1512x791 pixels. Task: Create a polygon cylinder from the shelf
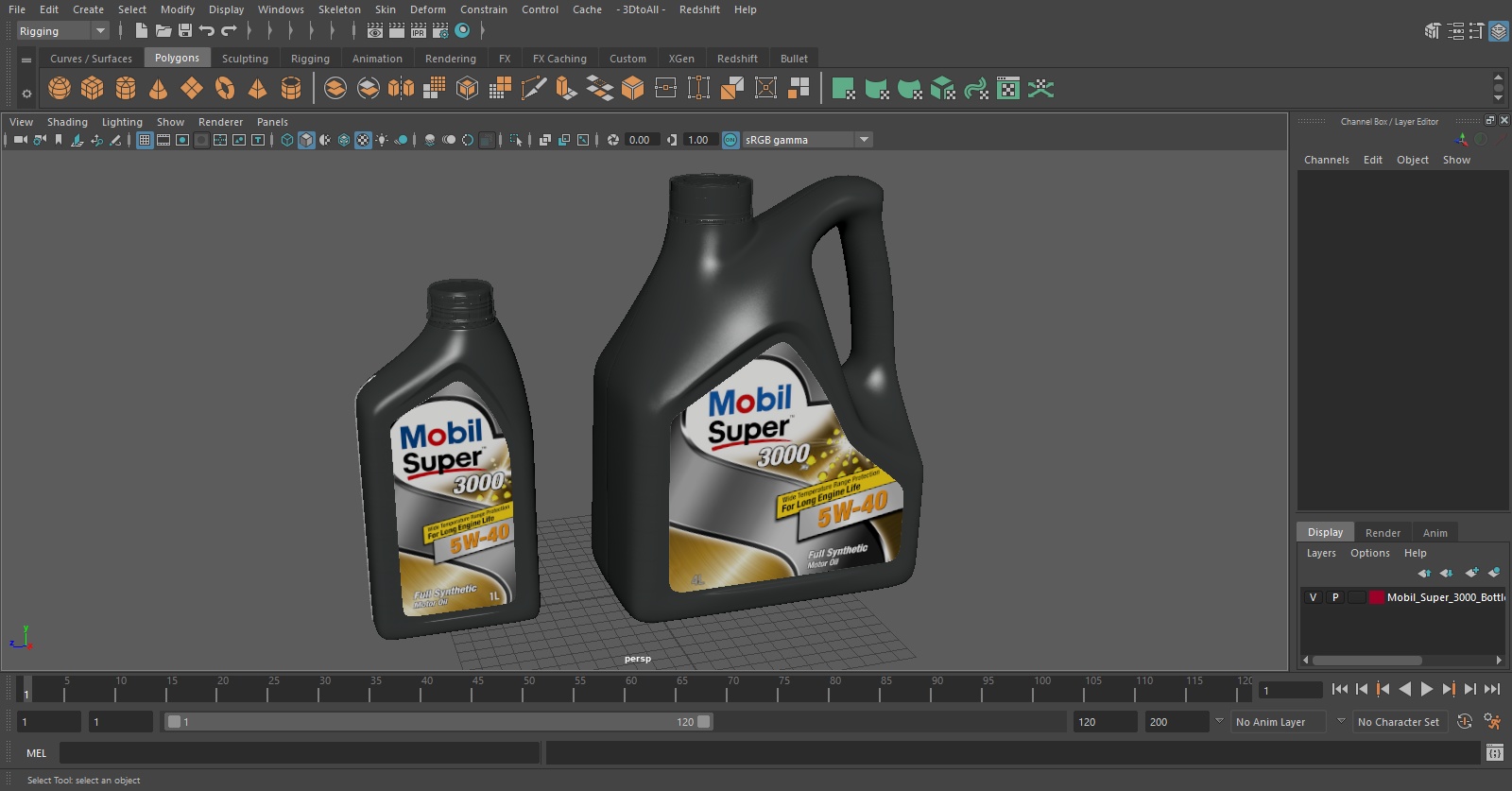coord(126,89)
